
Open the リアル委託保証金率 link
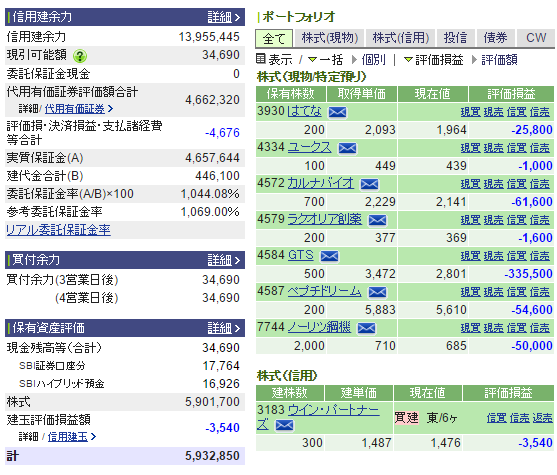pos(58,230)
